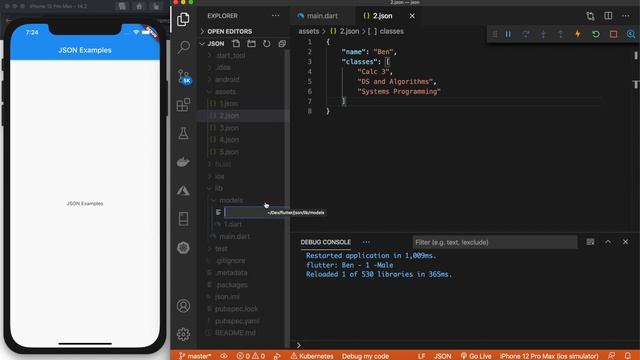Toggle word wrap in debug console
640x360 pixels.
[x=590, y=242]
